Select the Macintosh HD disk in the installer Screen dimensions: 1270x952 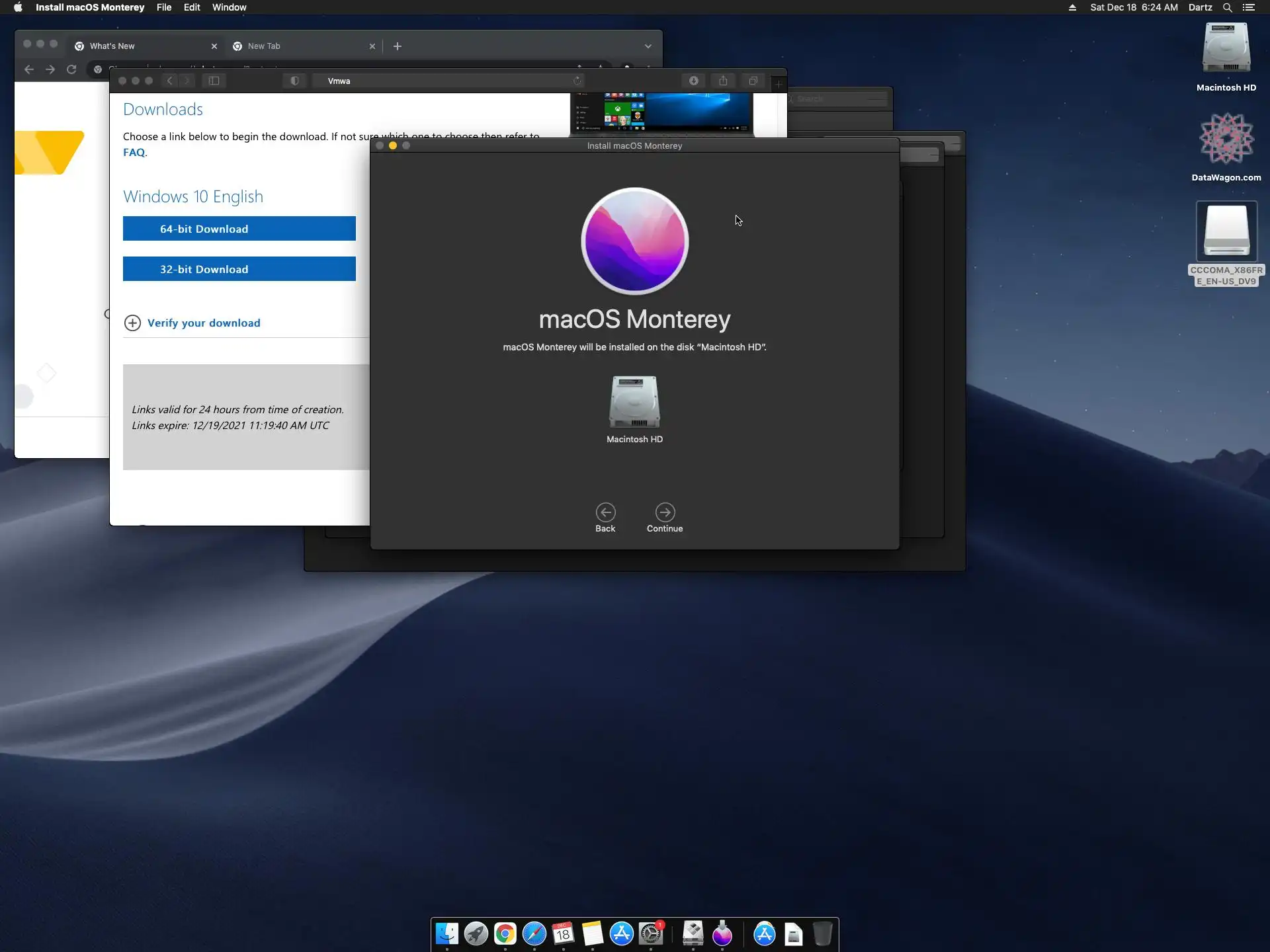[634, 402]
